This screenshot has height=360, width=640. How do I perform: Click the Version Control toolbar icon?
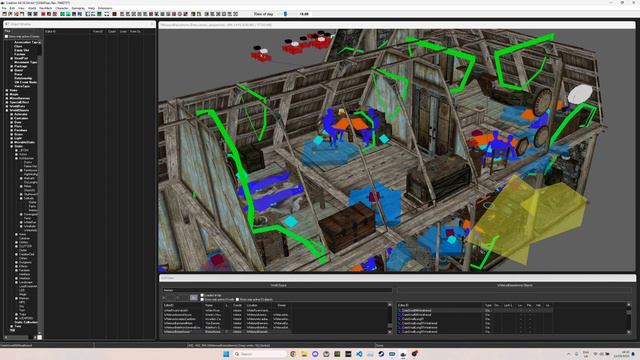pos(5,14)
